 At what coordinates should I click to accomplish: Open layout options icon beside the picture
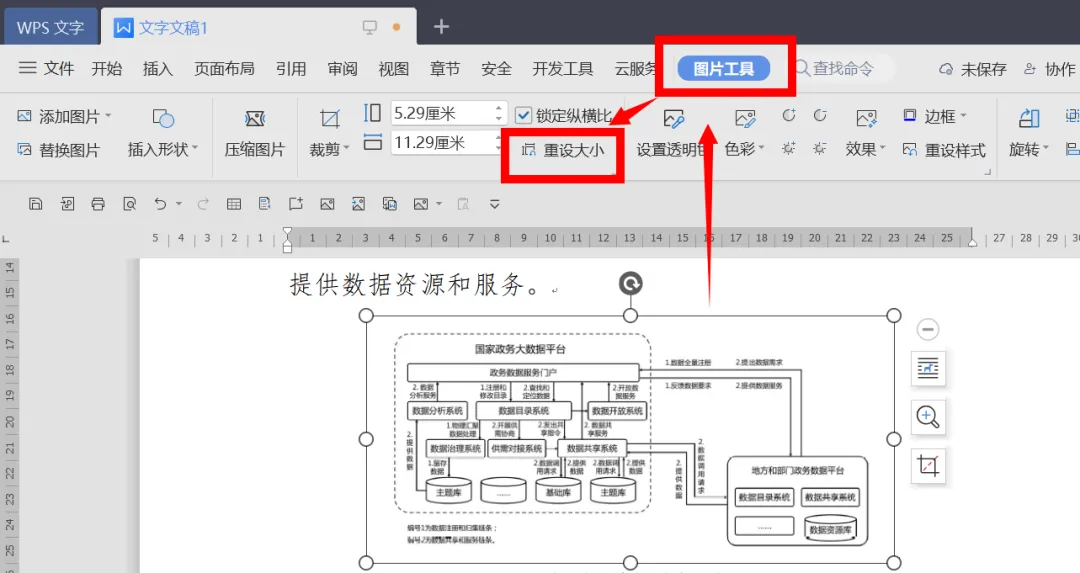point(928,368)
